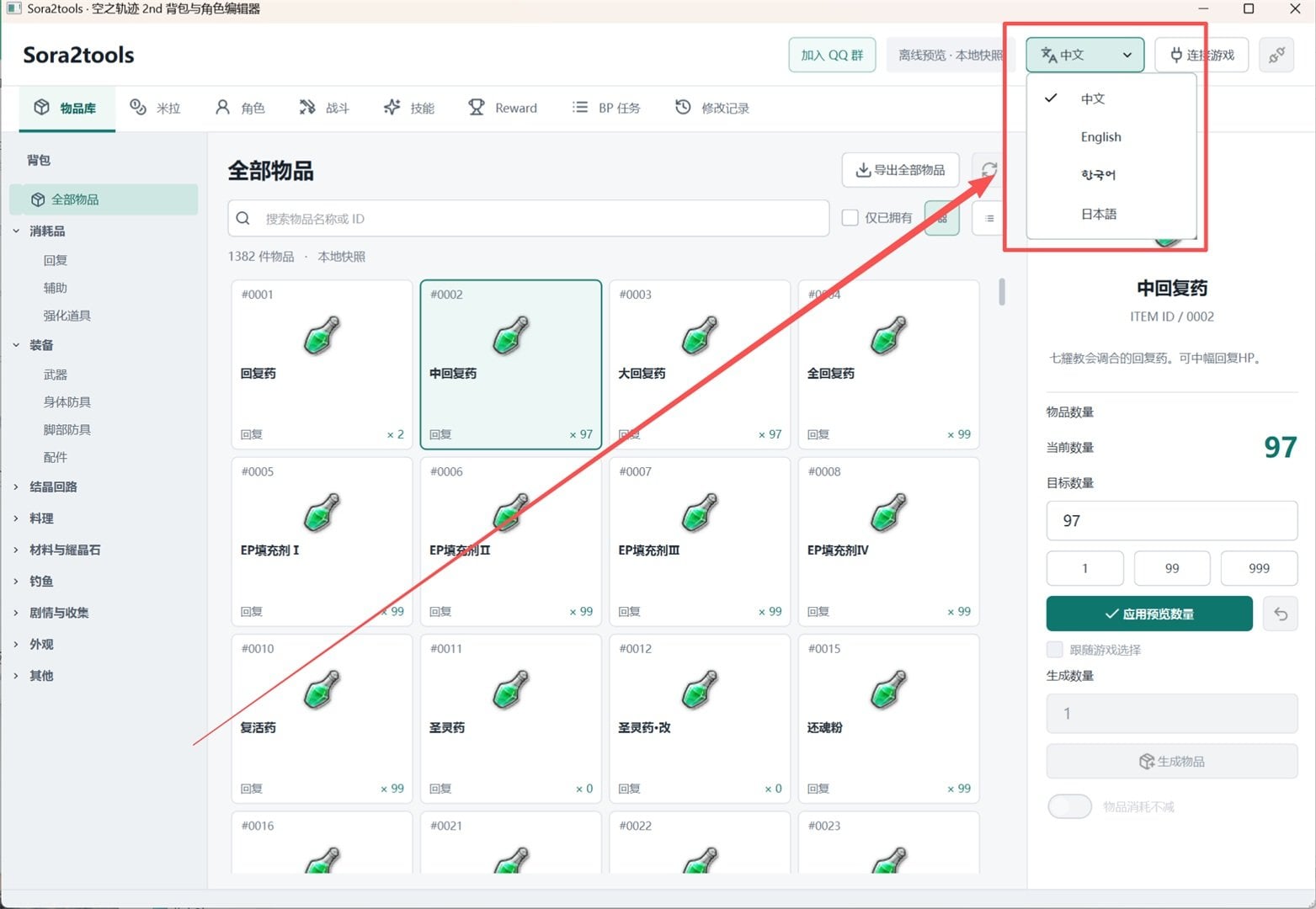
Task: Click the potion icon of EP填充剂 I
Action: click(x=322, y=512)
